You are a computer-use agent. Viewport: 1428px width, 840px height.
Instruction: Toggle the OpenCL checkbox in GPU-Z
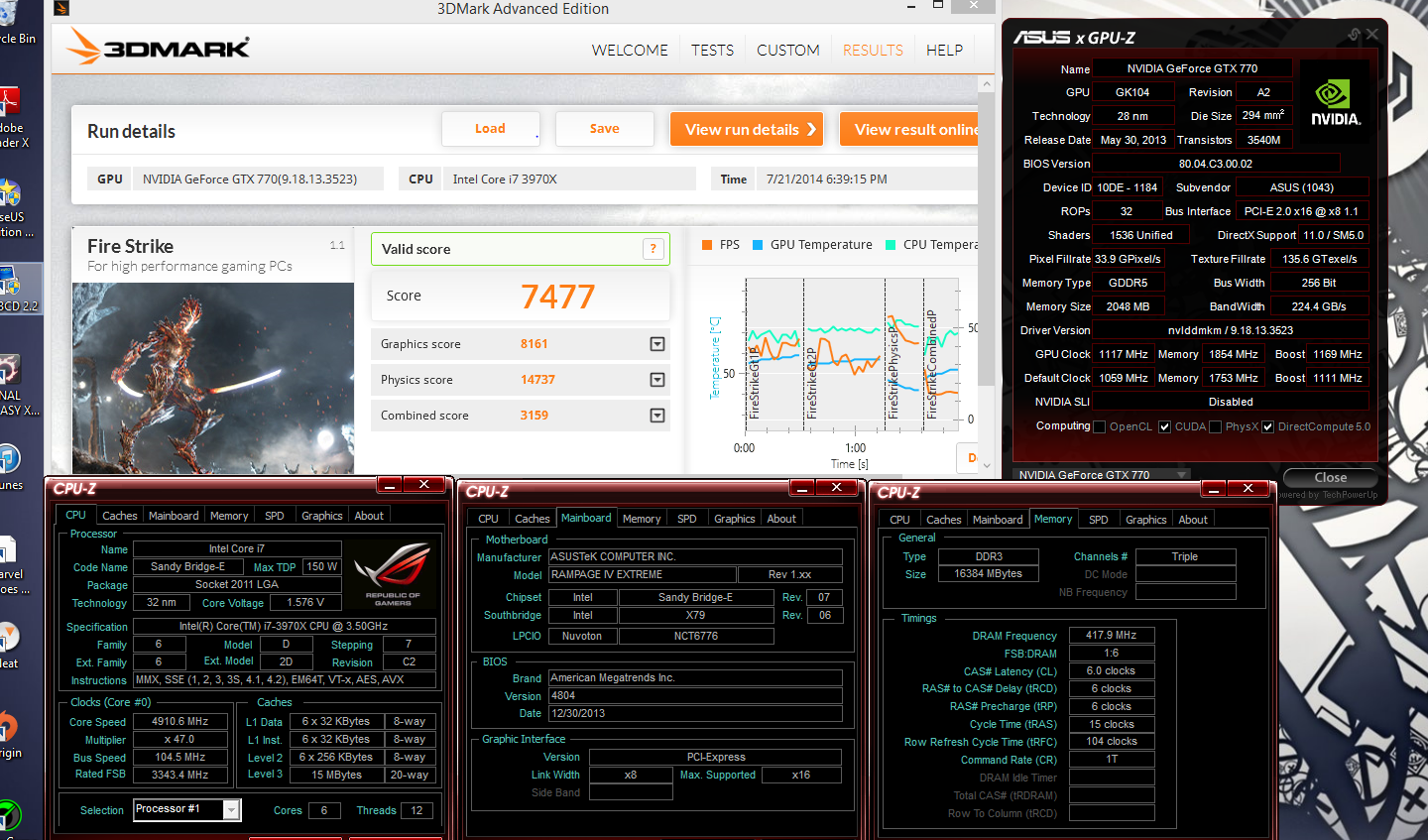(1099, 426)
